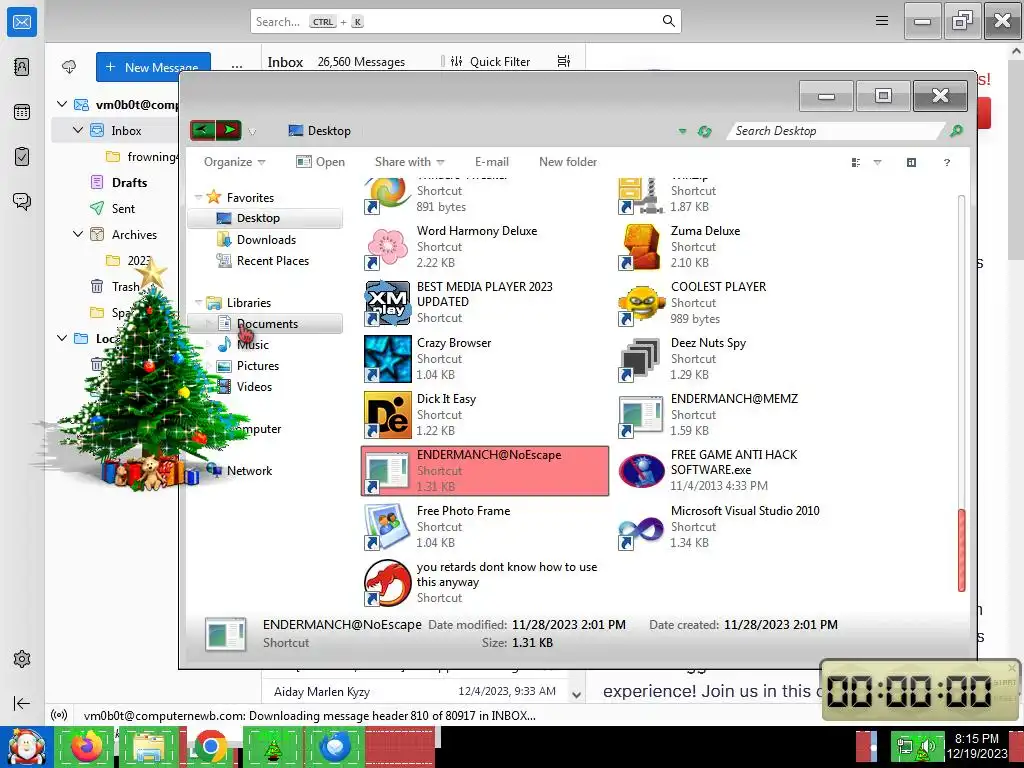This screenshot has width=1024, height=768.
Task: Open Explorer help question mark
Action: pos(947,162)
